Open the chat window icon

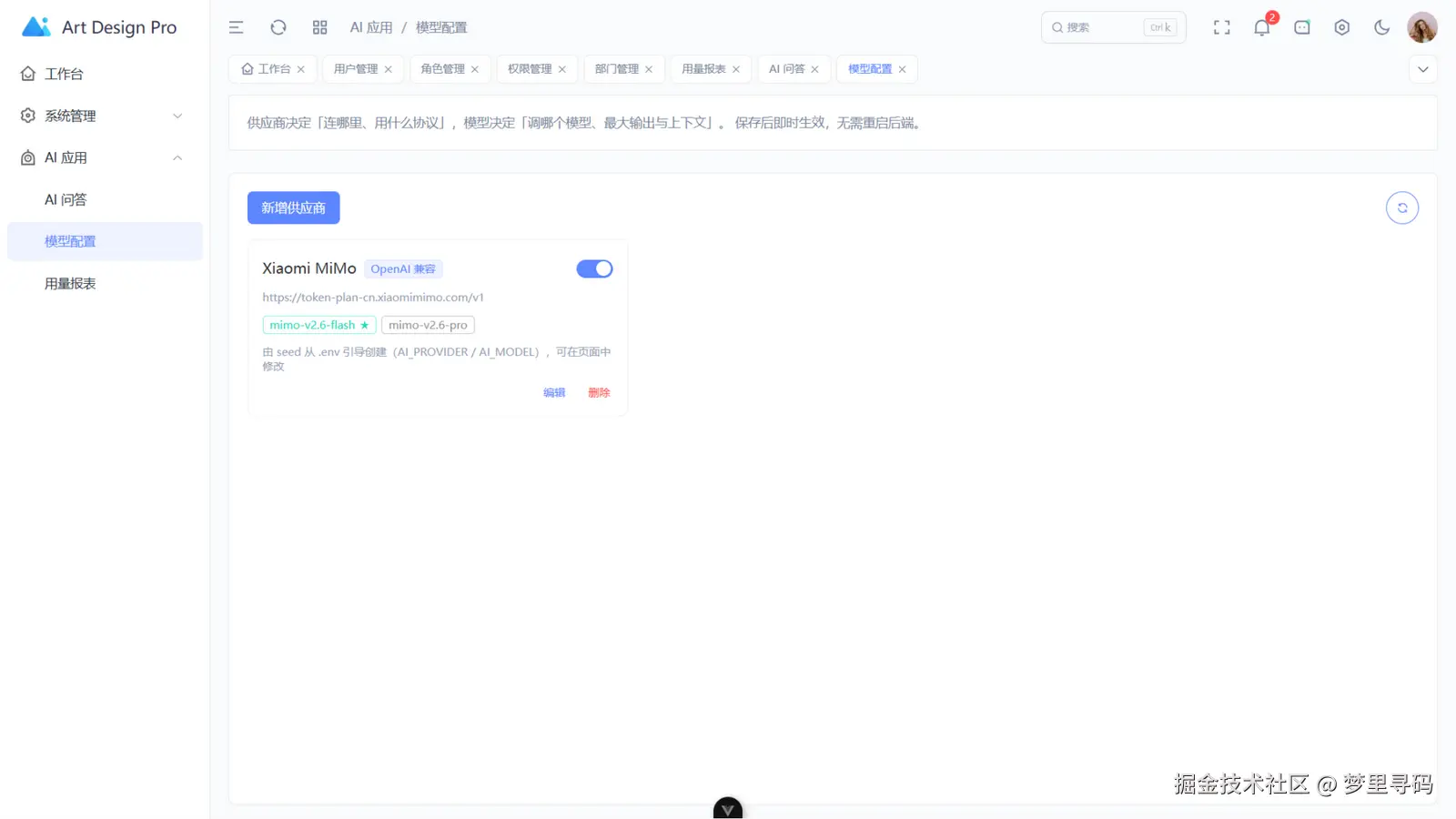coord(1302,27)
